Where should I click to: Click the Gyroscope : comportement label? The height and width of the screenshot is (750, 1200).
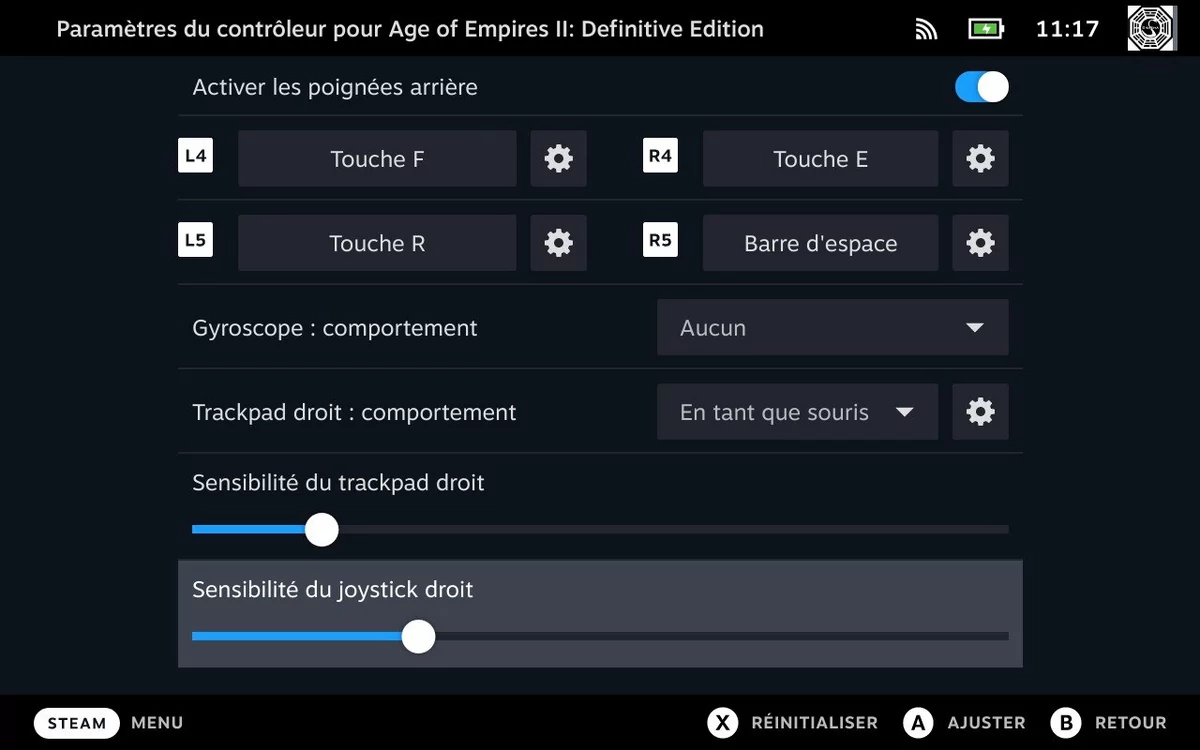335,328
